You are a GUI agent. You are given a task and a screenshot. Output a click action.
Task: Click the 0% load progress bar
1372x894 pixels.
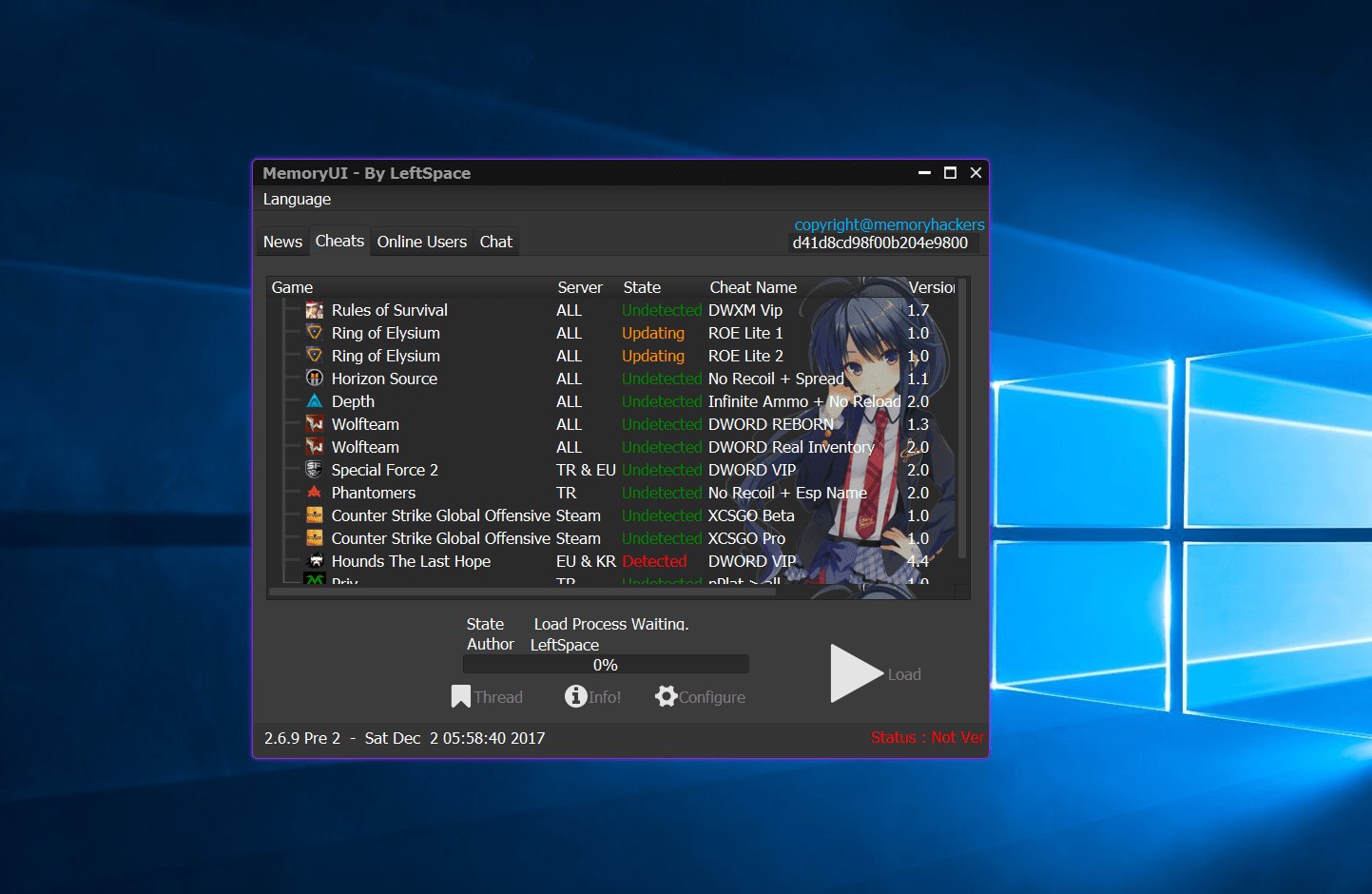606,664
